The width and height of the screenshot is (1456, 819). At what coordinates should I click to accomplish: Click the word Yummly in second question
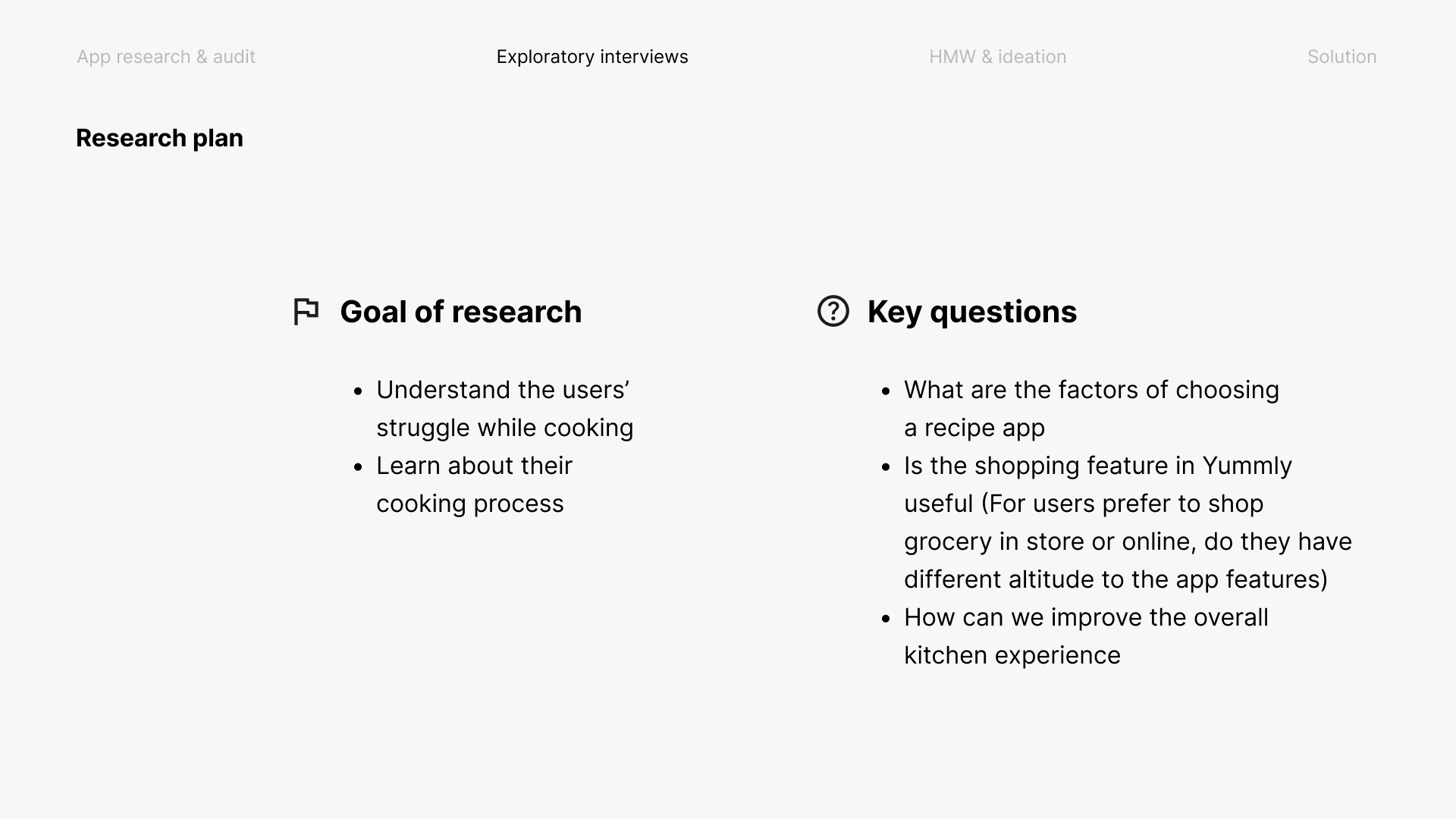1247,466
